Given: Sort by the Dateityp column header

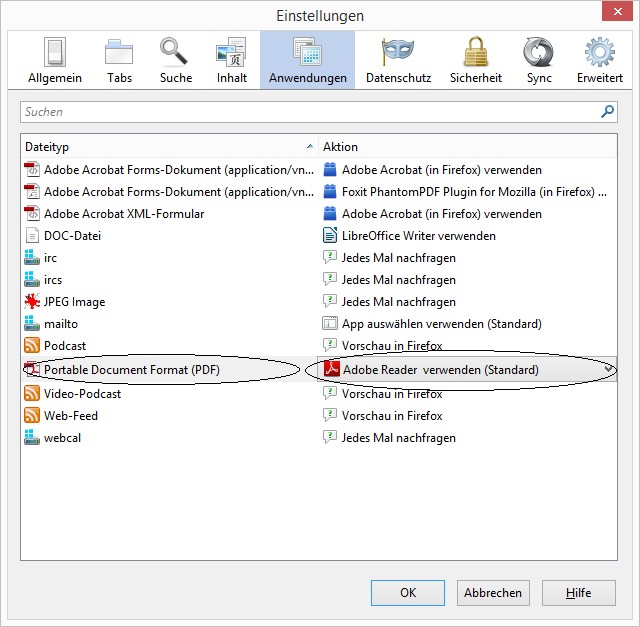Looking at the screenshot, I should (x=169, y=147).
